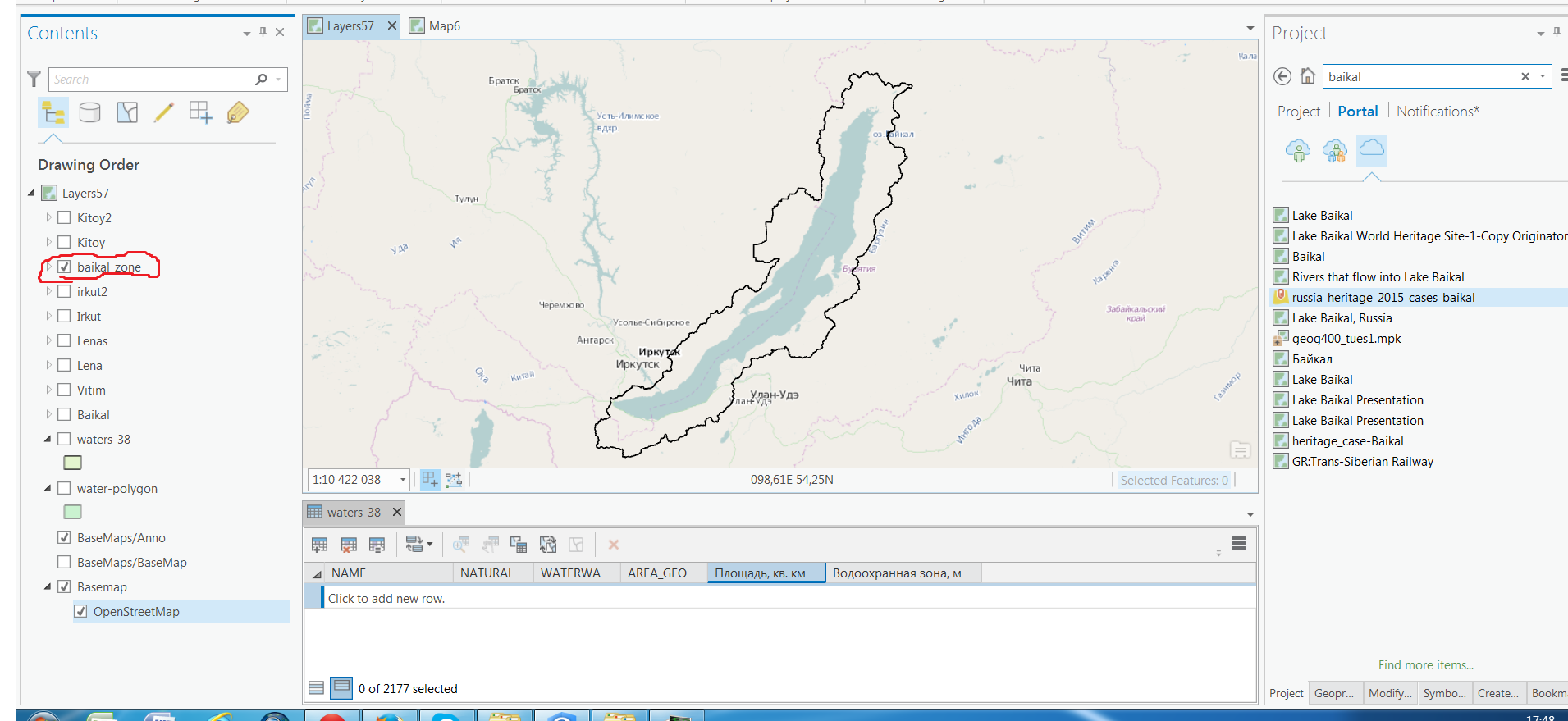Collapse the waters_38 layer node
The image size is (1568, 721).
[x=48, y=439]
